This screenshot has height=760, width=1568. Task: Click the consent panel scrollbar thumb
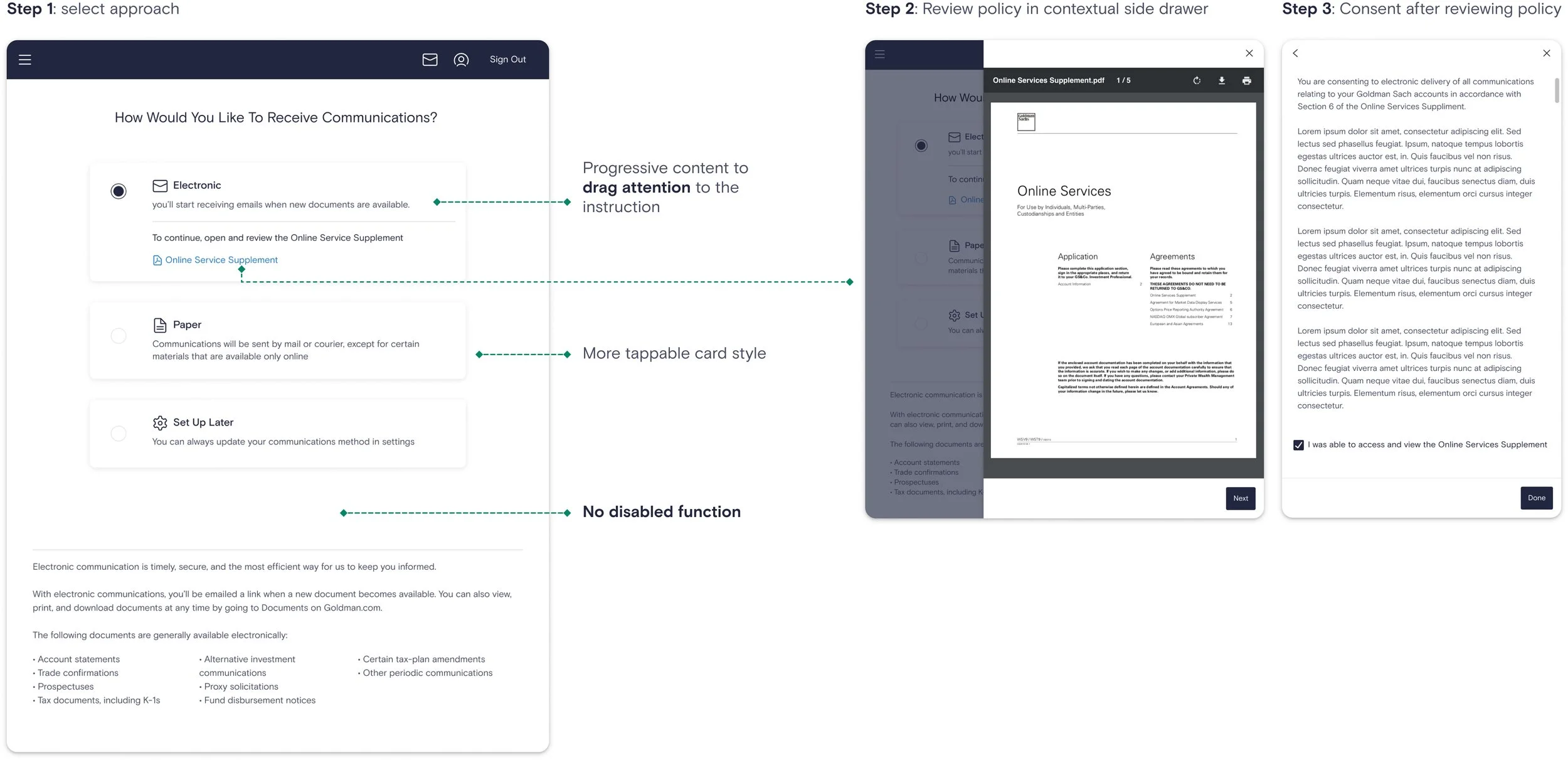tap(1557, 90)
